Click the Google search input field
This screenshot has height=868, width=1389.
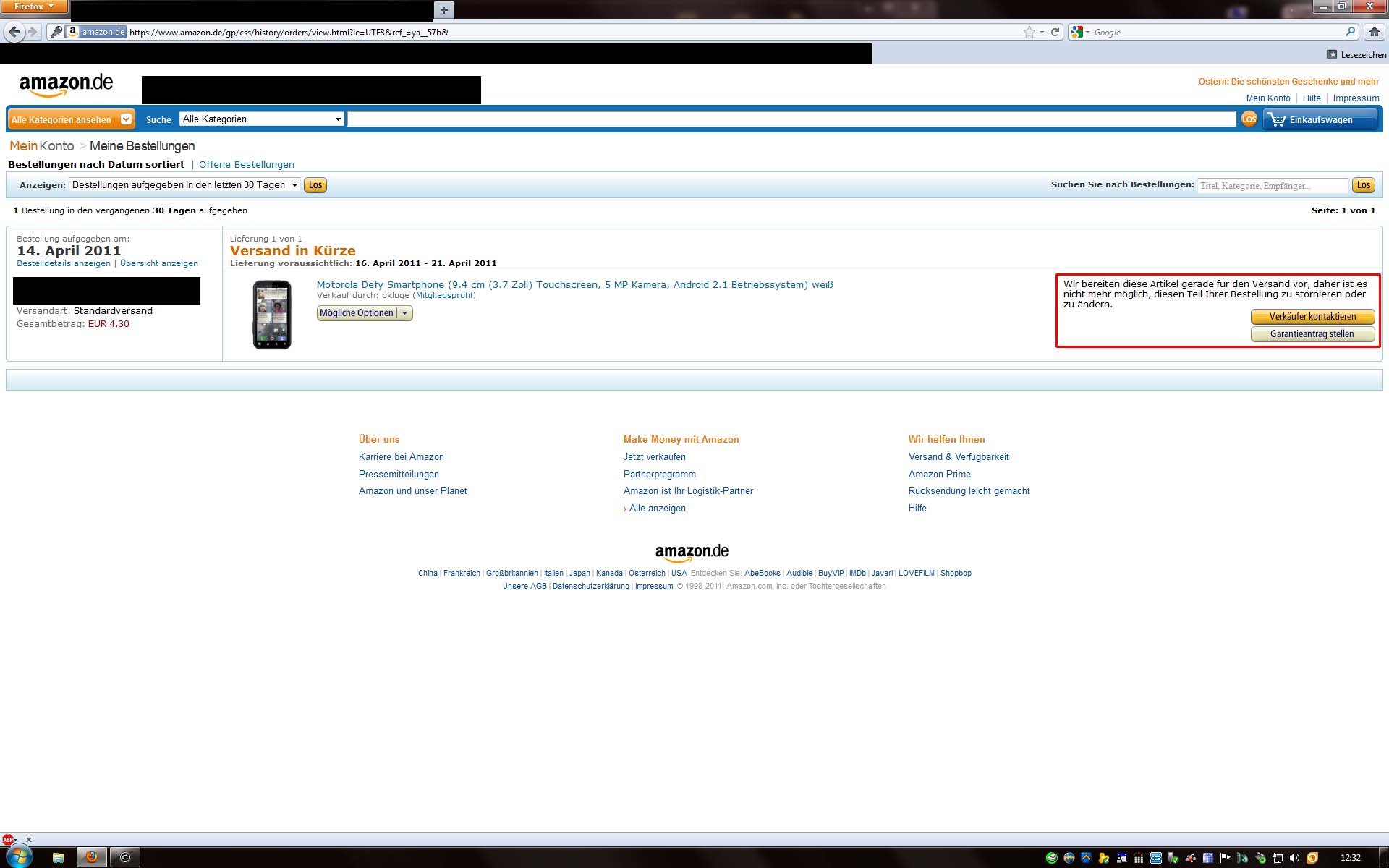pyautogui.click(x=1218, y=32)
